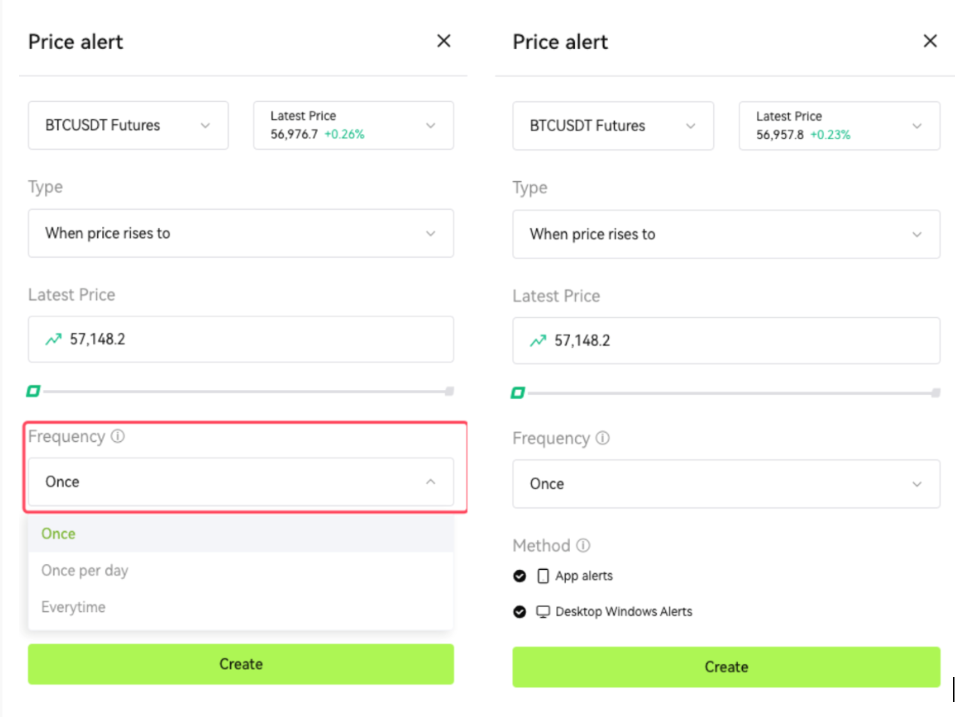
Task: Open the right Type dropdown 'When price rises to'
Action: 726,234
